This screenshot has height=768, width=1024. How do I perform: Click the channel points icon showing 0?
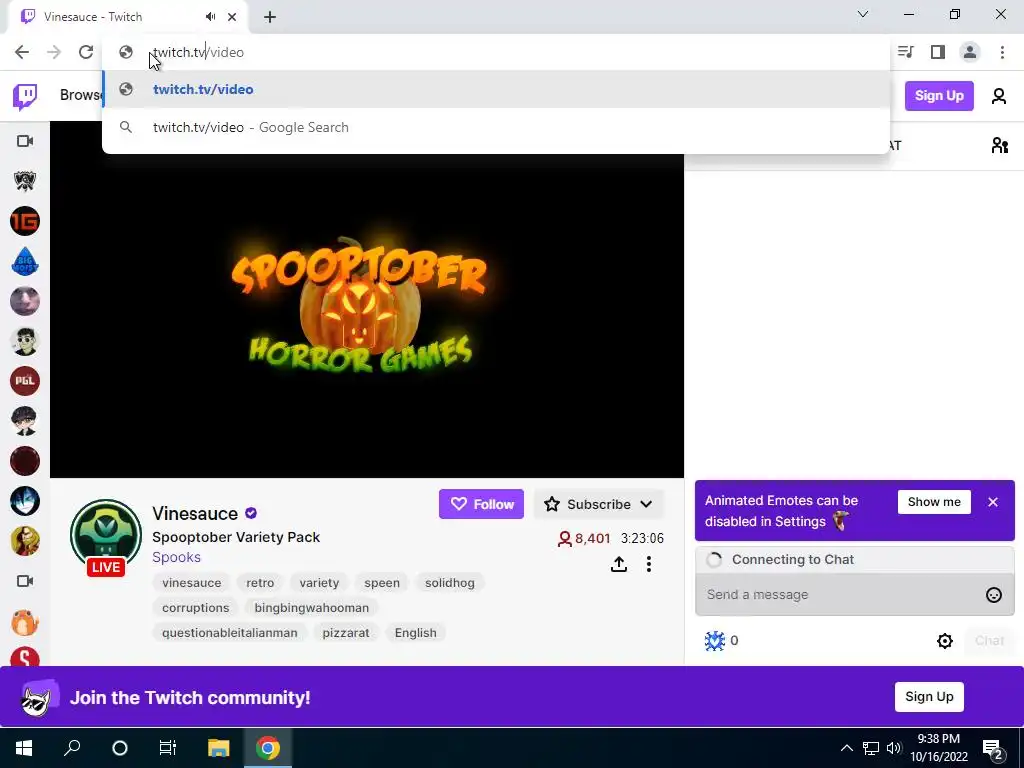click(715, 641)
